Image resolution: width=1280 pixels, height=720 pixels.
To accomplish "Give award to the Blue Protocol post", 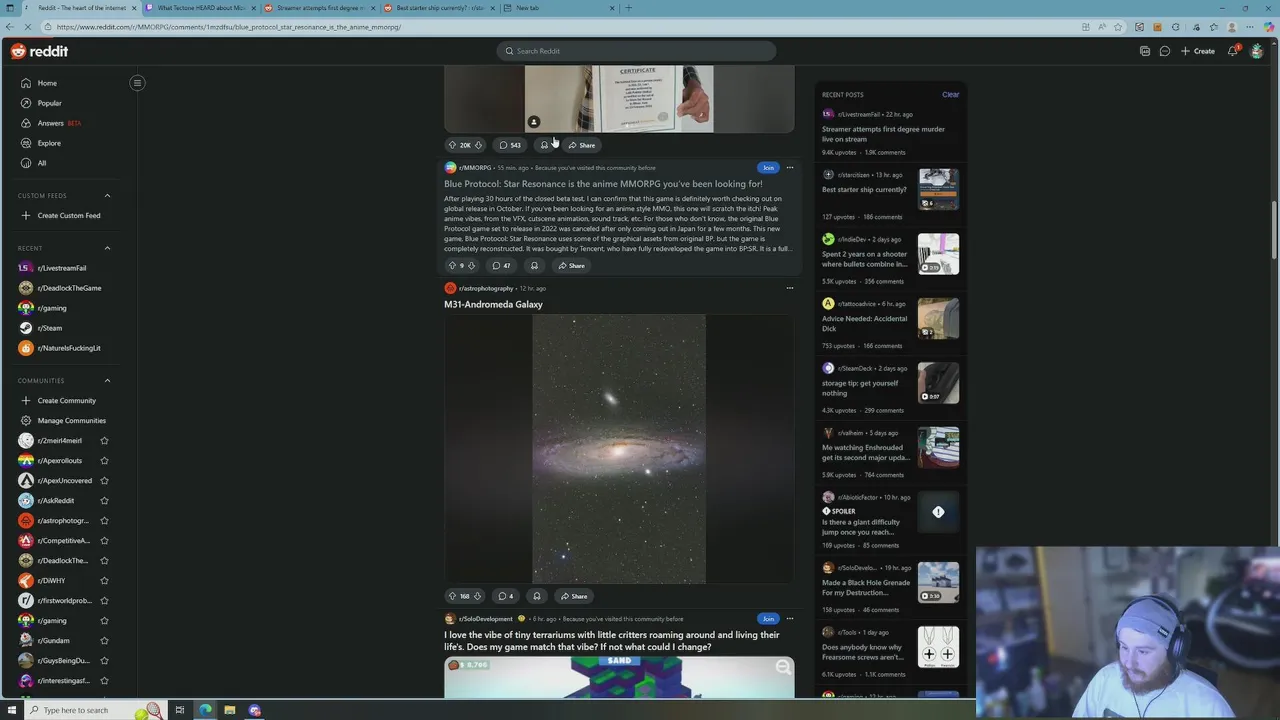I will click(x=534, y=266).
